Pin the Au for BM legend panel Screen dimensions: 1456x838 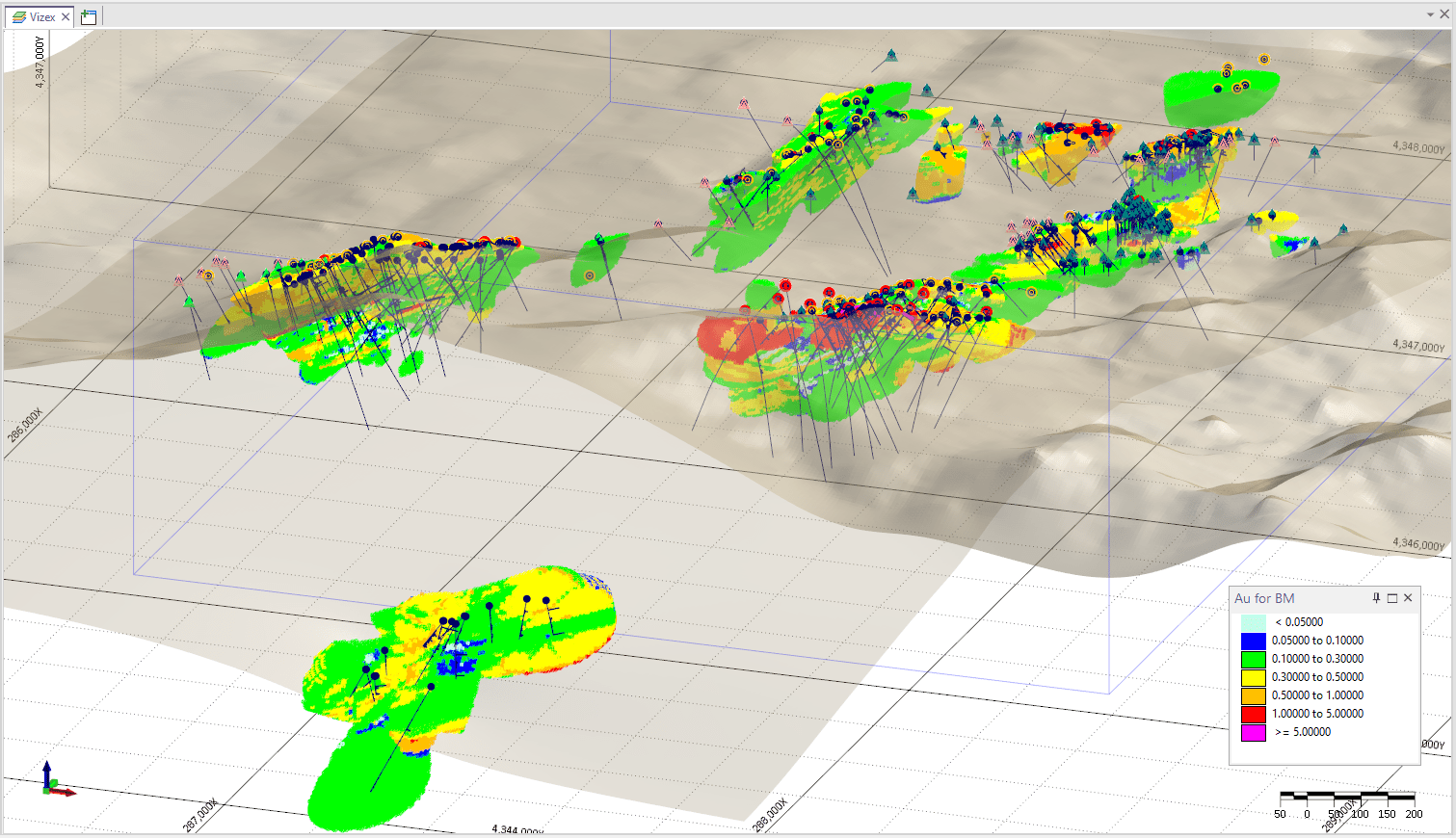coord(1376,598)
